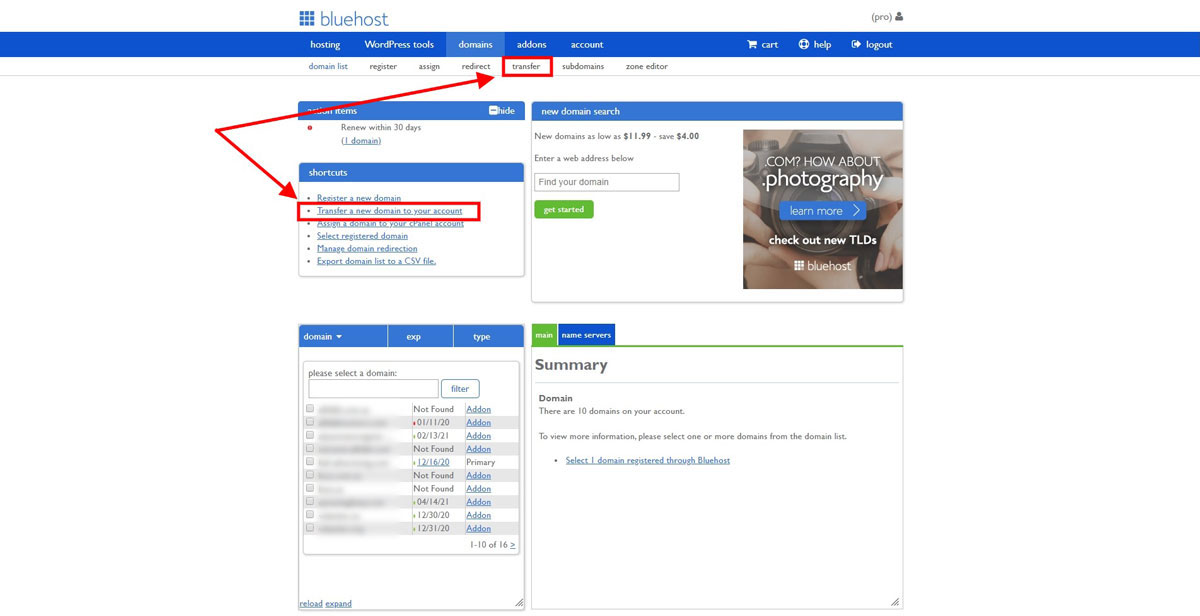Screen dimensions: 1200x616
Task: Click the get started button
Action: pos(564,209)
